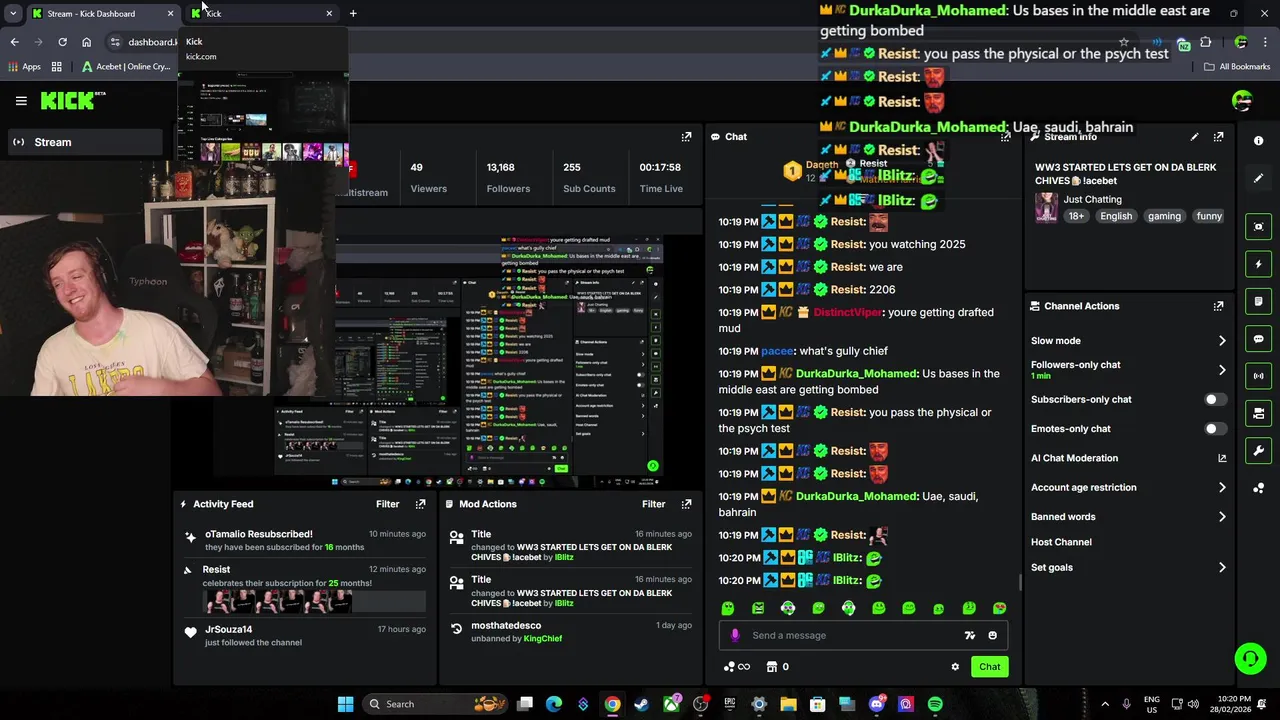Send message with green Chat button
This screenshot has width=1280, height=720.
[x=989, y=667]
